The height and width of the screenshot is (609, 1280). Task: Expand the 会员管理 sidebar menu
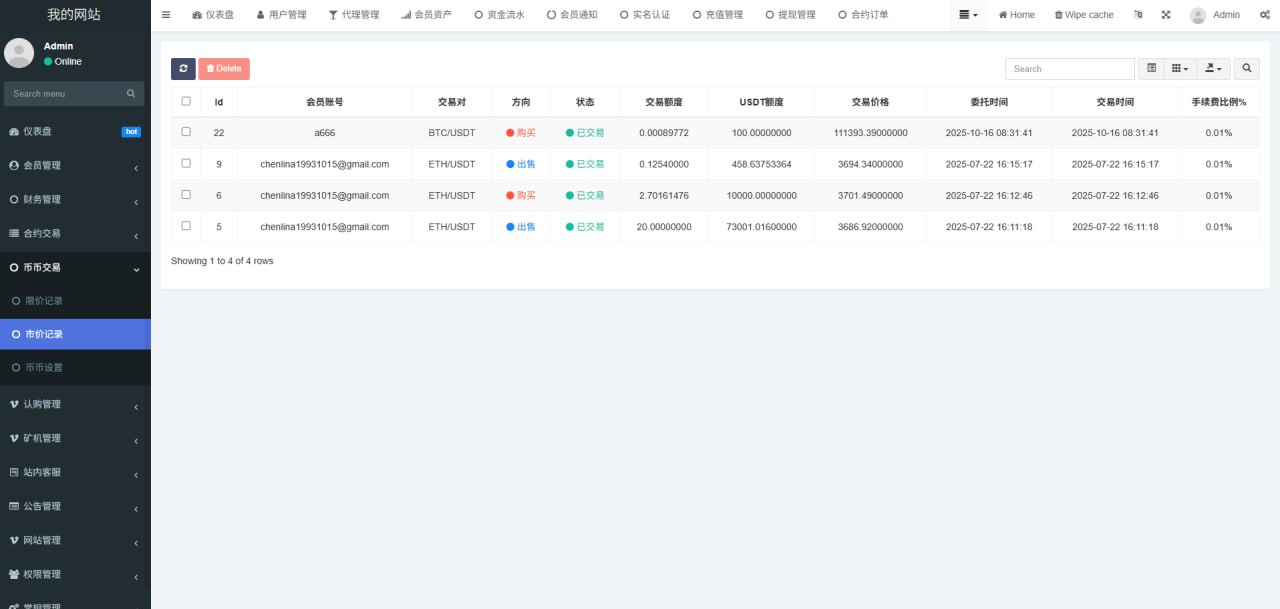tap(75, 166)
